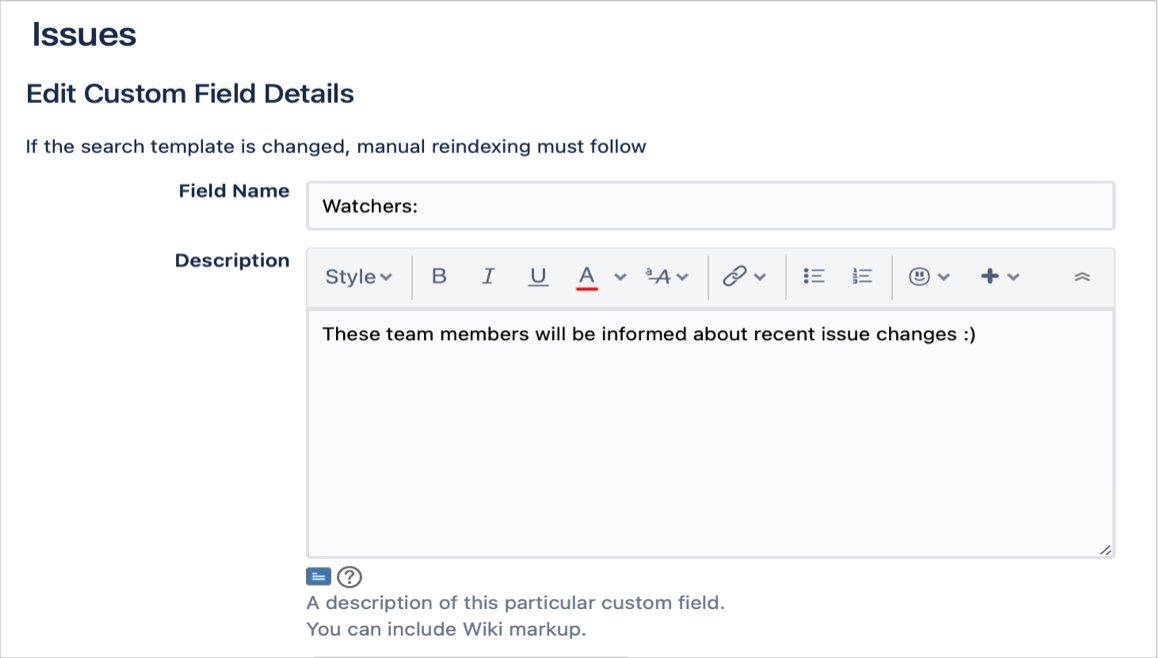Expand the link options dropdown arrow
This screenshot has height=658, width=1158.
tap(760, 277)
